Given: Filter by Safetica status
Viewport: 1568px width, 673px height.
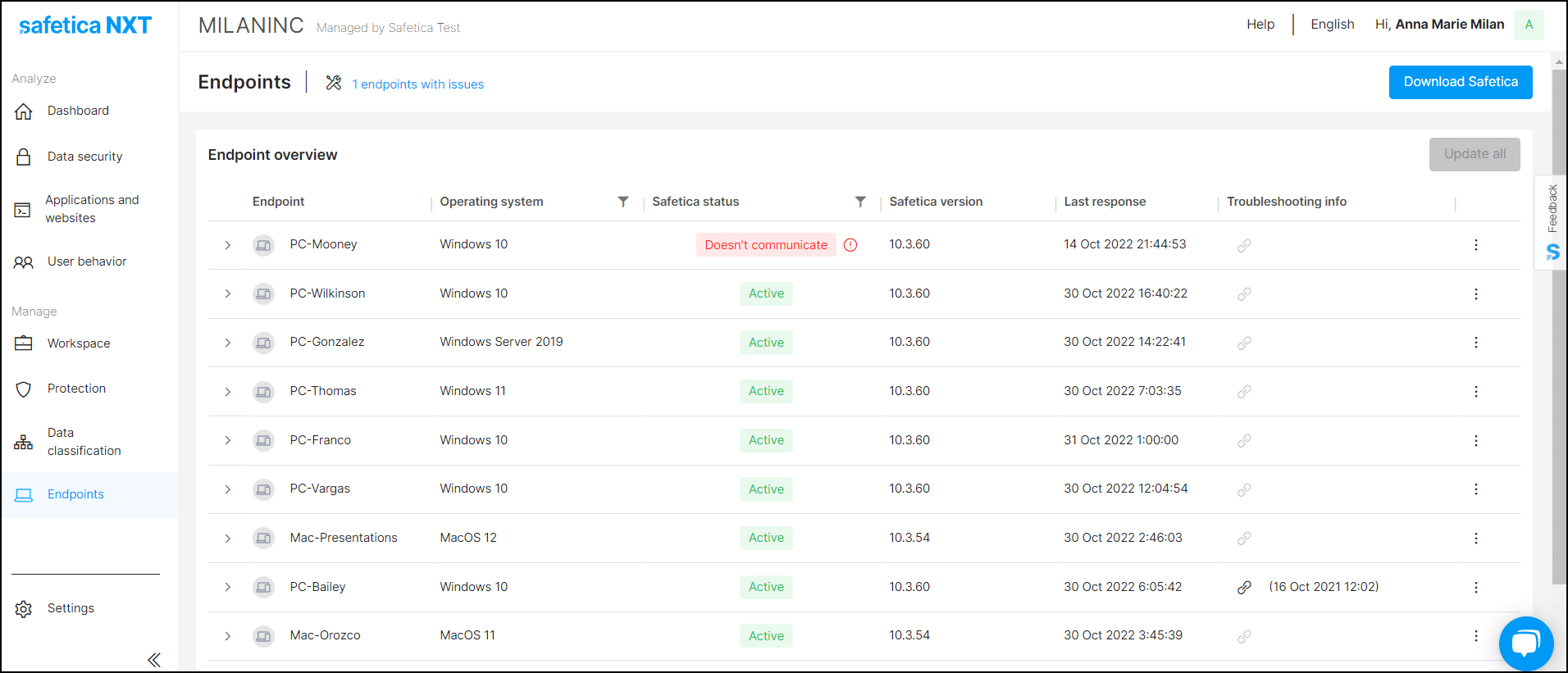Looking at the screenshot, I should (860, 202).
